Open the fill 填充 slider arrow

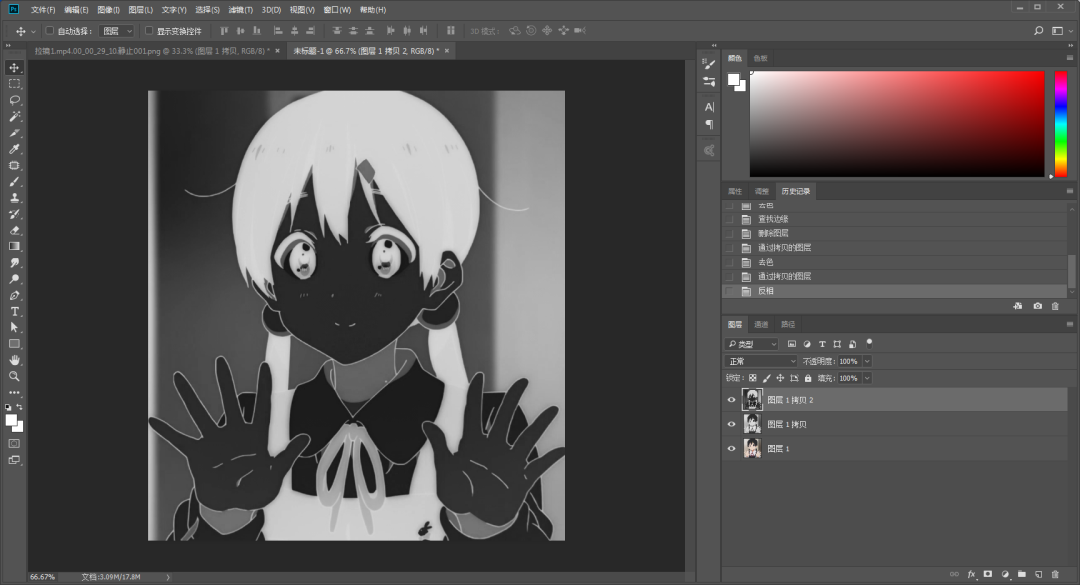[x=867, y=378]
